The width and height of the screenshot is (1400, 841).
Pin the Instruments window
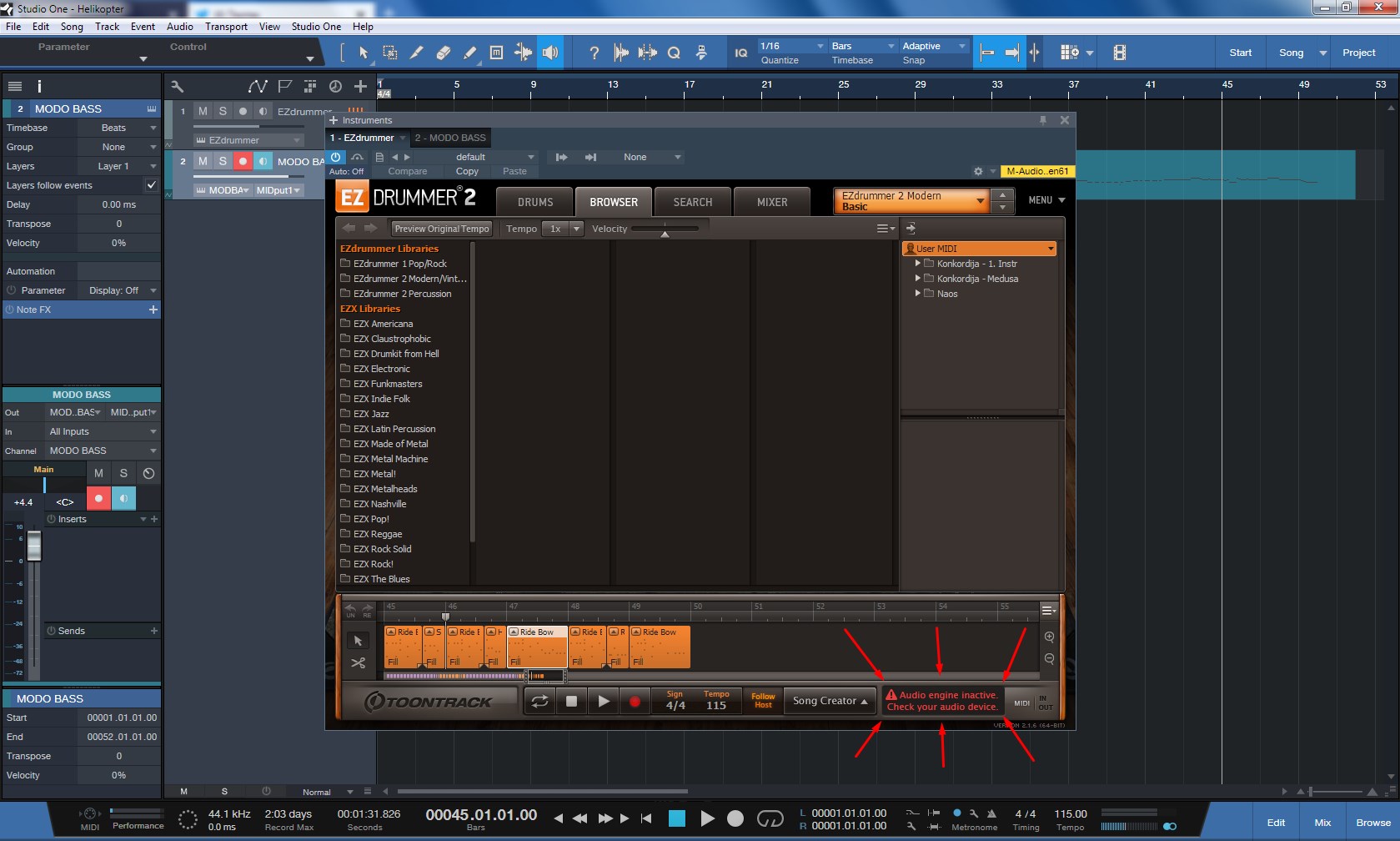click(1043, 120)
